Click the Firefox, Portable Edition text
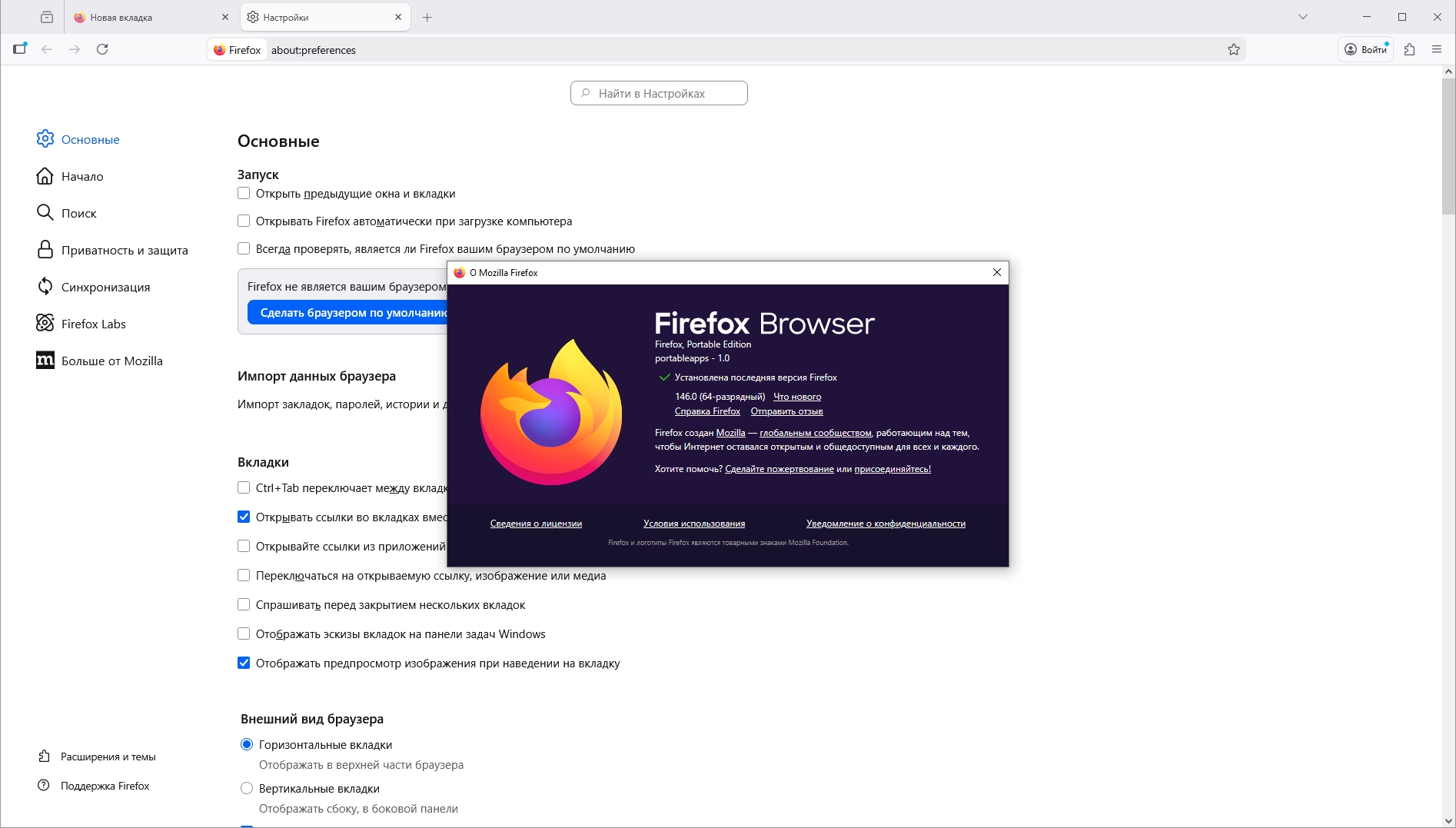Image resolution: width=1456 pixels, height=828 pixels. 703,344
